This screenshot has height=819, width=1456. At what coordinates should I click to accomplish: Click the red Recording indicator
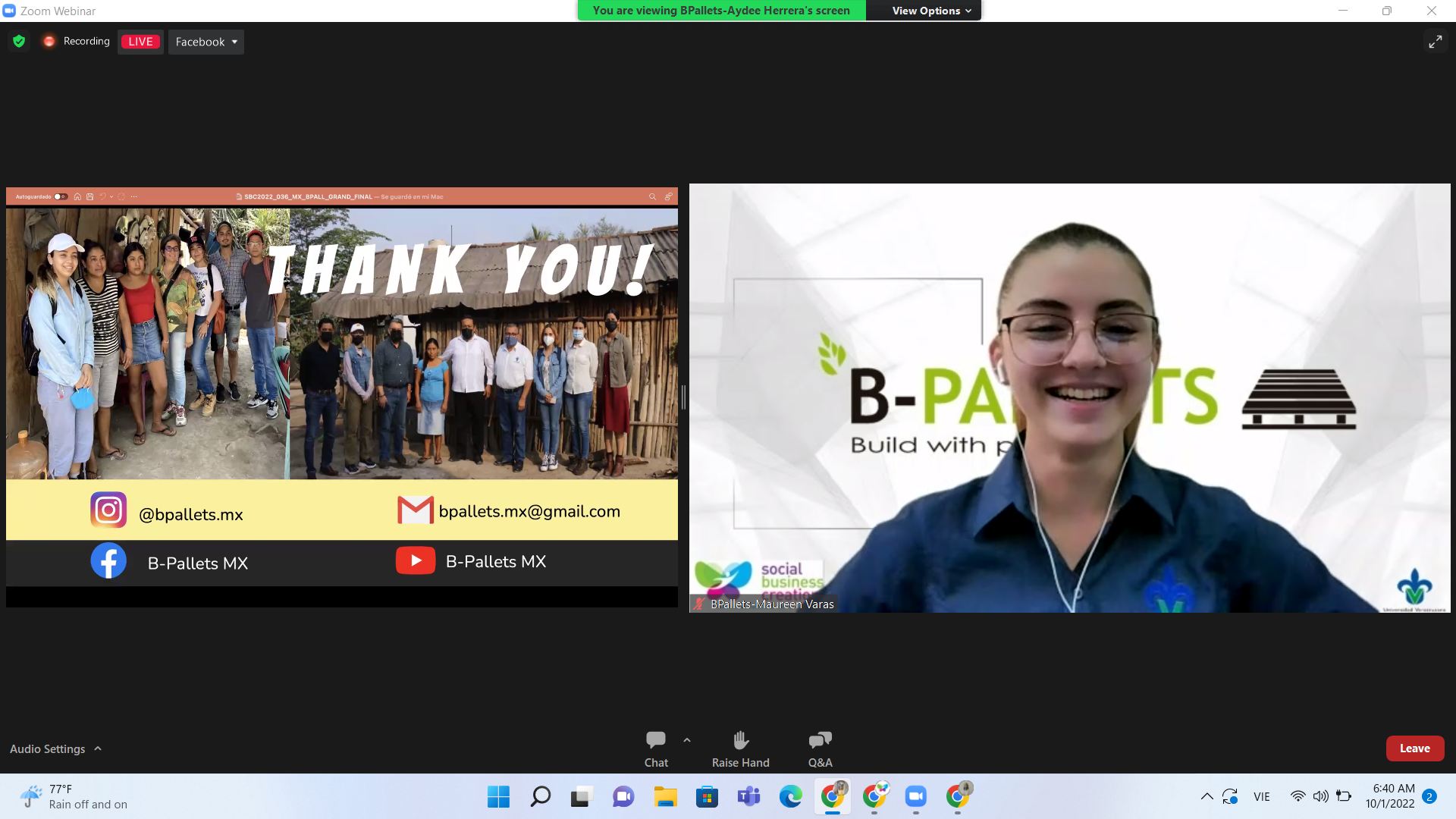[77, 42]
